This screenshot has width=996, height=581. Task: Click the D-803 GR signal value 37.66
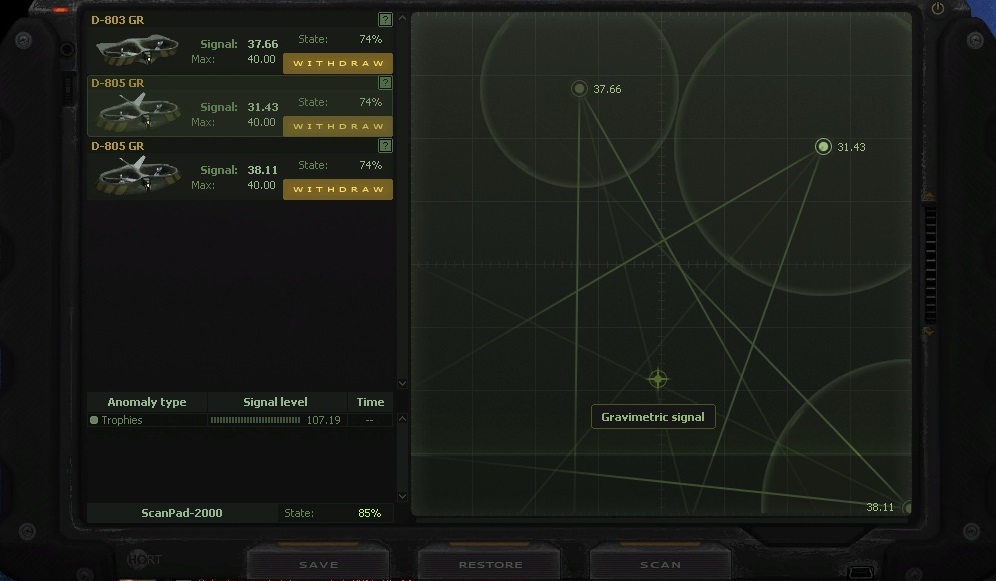263,44
